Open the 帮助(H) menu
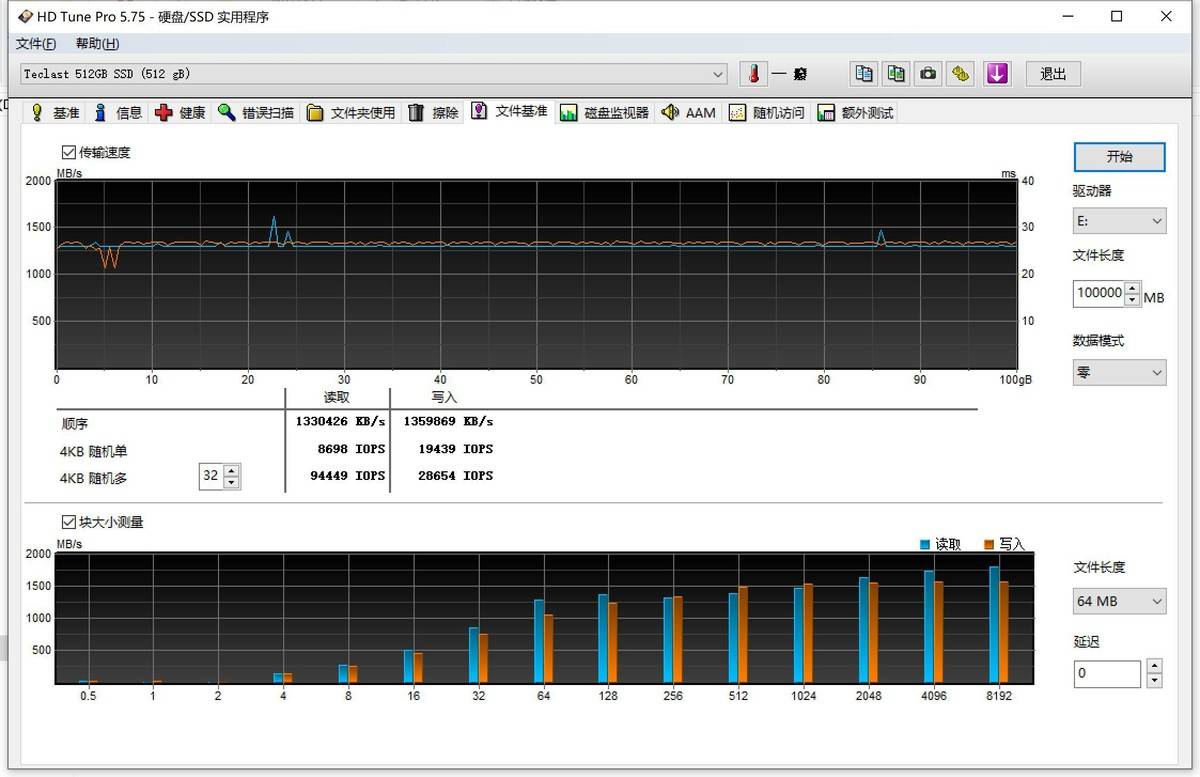The width and height of the screenshot is (1200, 777). [97, 44]
